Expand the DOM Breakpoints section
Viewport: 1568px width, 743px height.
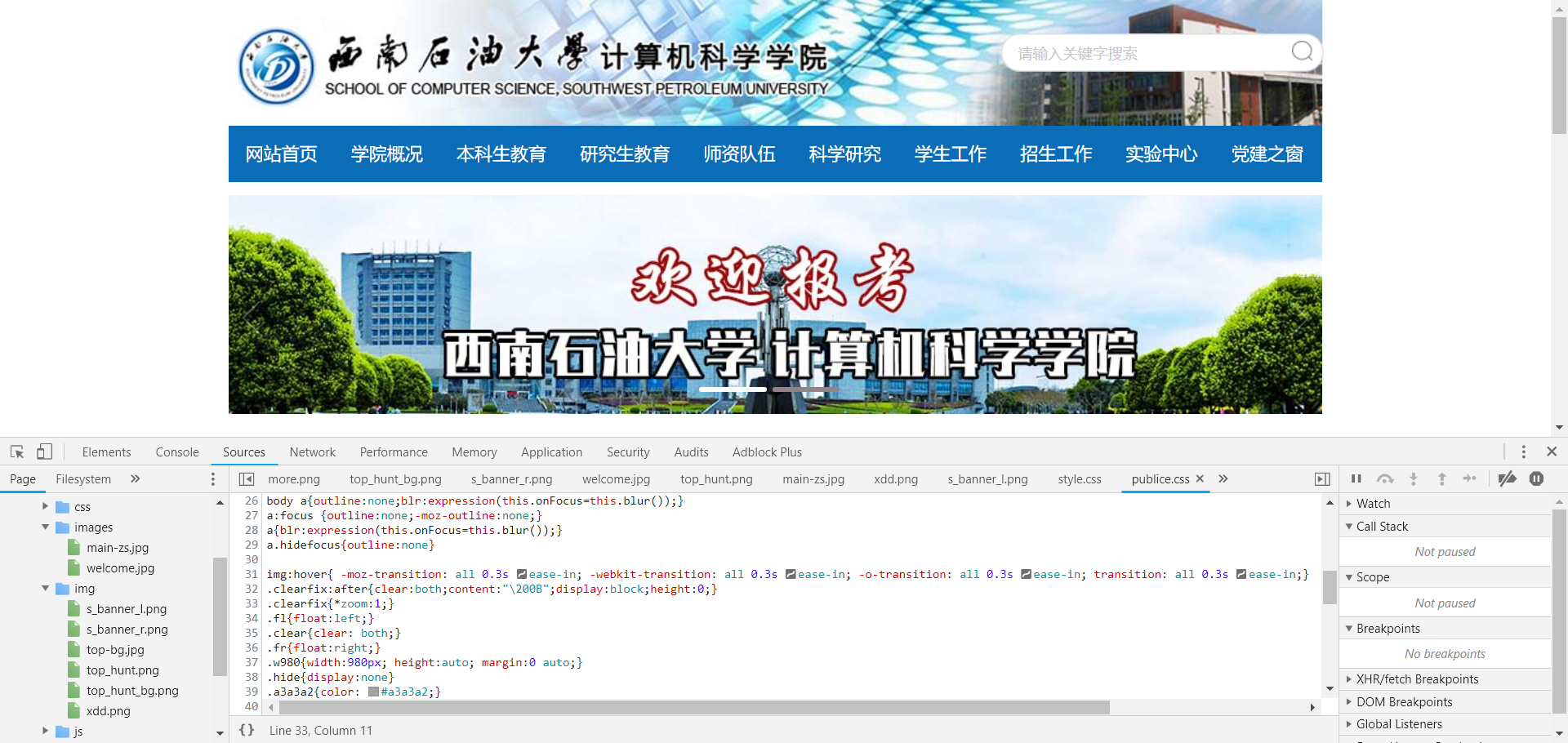[1348, 702]
